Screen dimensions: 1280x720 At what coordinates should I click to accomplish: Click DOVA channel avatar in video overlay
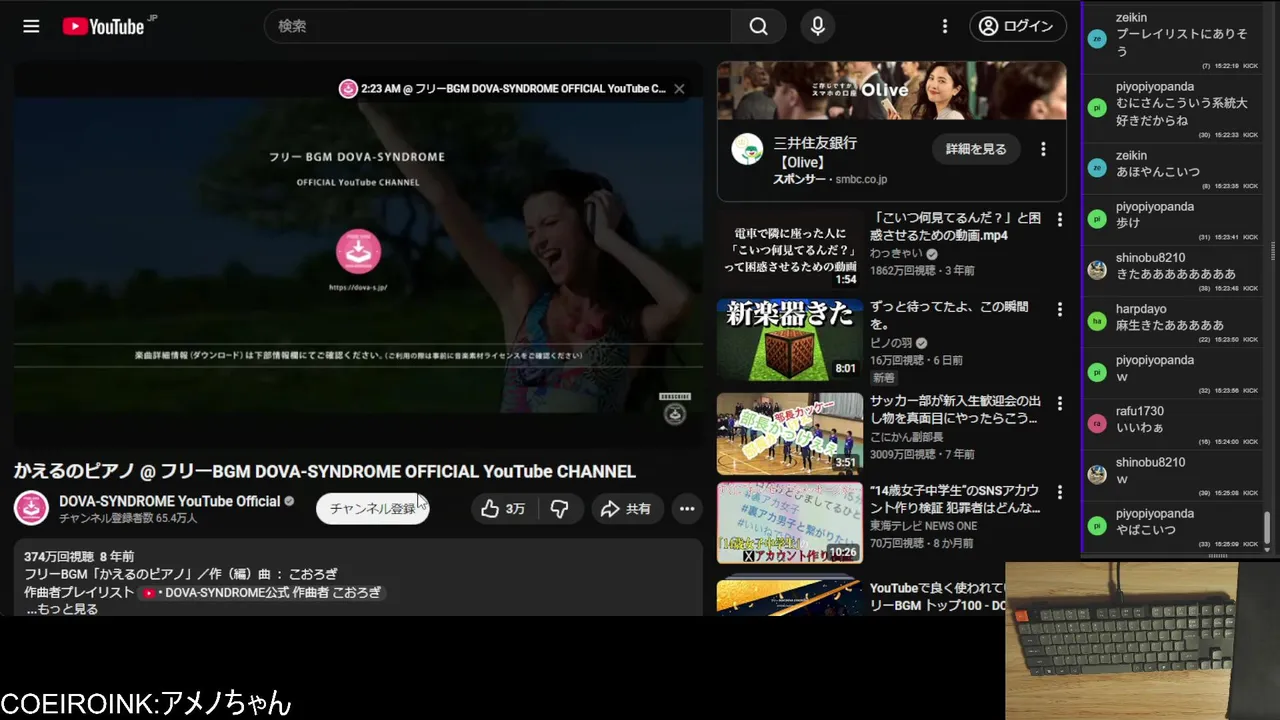click(348, 89)
